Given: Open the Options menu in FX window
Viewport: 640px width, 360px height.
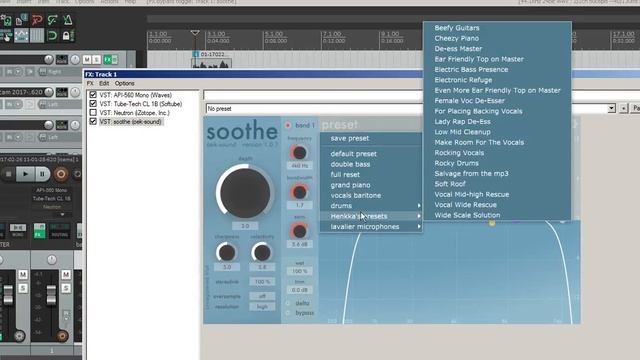Looking at the screenshot, I should click(x=124, y=83).
